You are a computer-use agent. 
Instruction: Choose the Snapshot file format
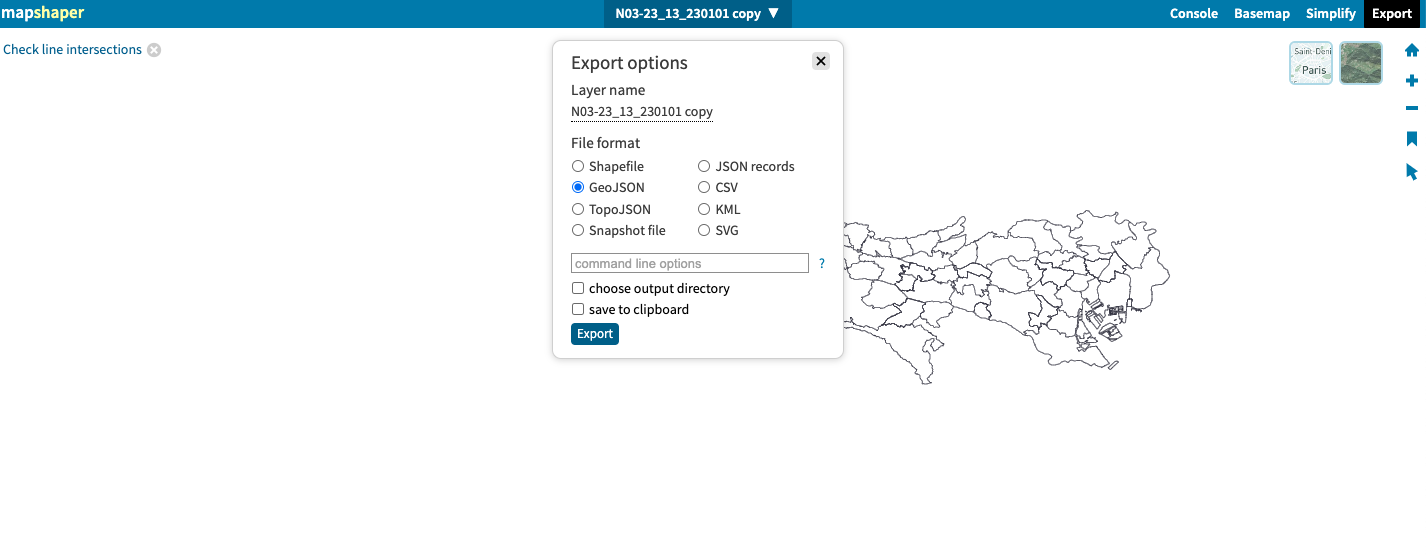pos(578,230)
